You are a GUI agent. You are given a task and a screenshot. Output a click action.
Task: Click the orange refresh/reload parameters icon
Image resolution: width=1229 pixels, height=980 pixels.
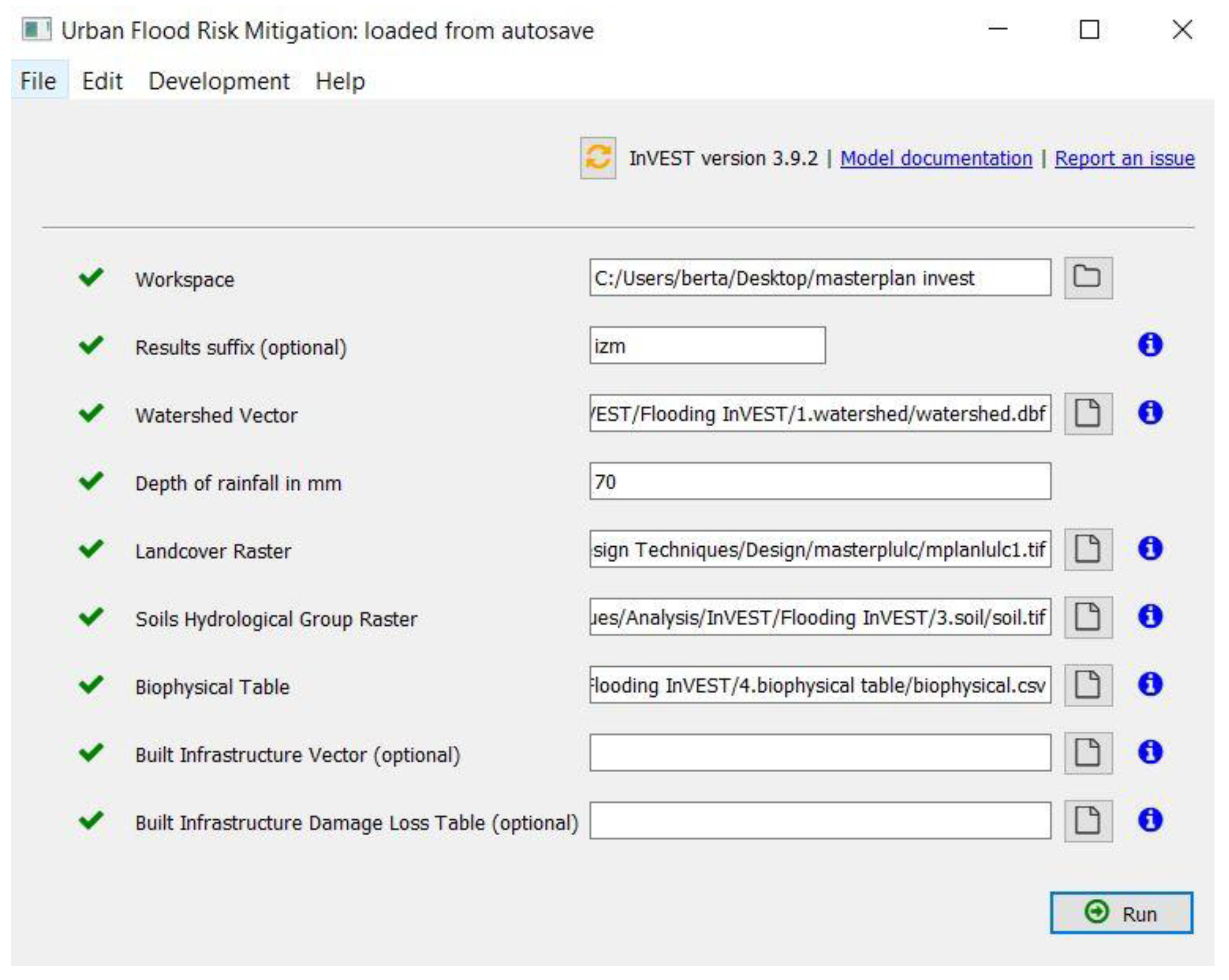pos(597,157)
